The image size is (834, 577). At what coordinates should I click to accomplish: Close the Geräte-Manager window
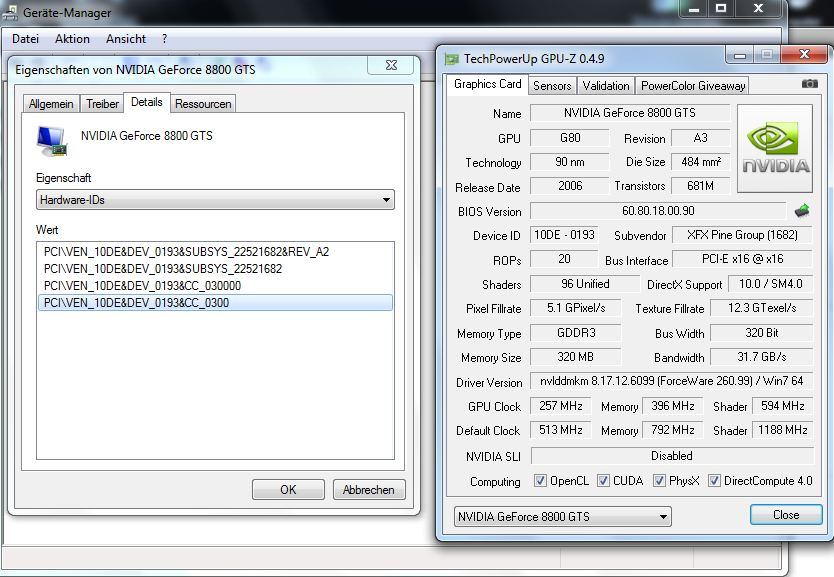759,9
